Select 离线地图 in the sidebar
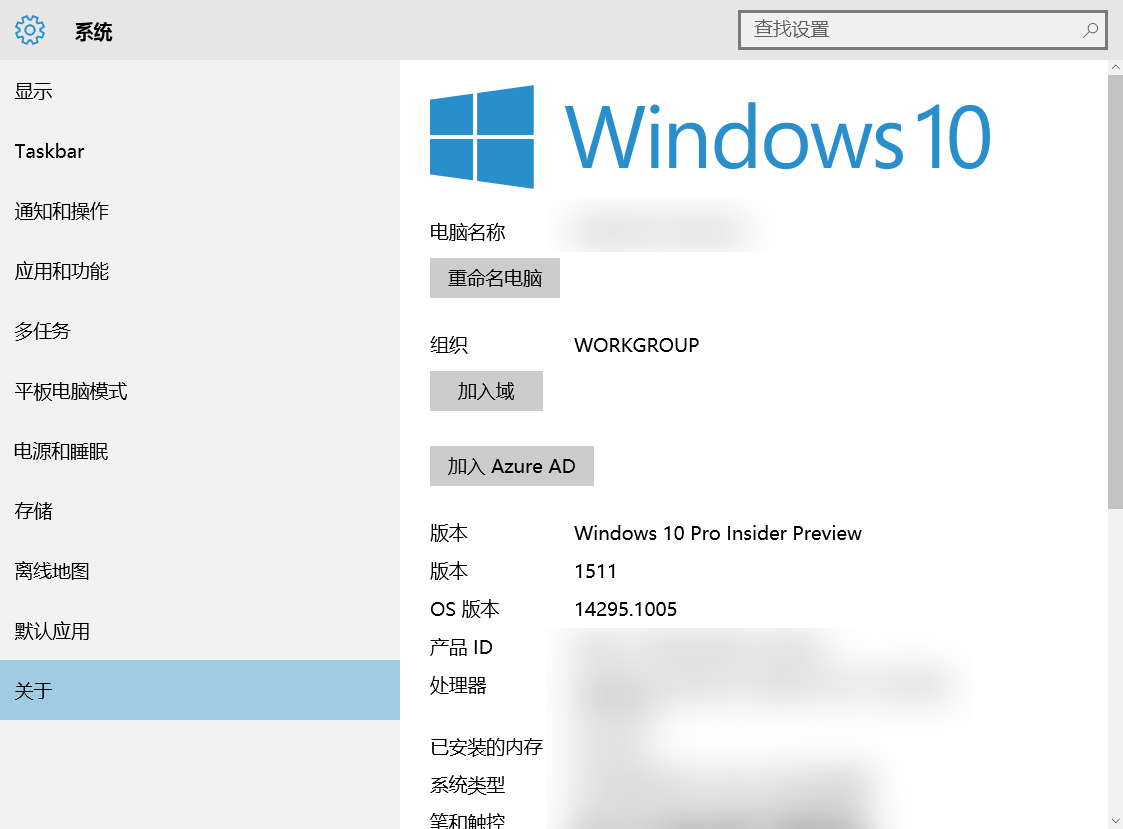The image size is (1123, 829). click(52, 571)
